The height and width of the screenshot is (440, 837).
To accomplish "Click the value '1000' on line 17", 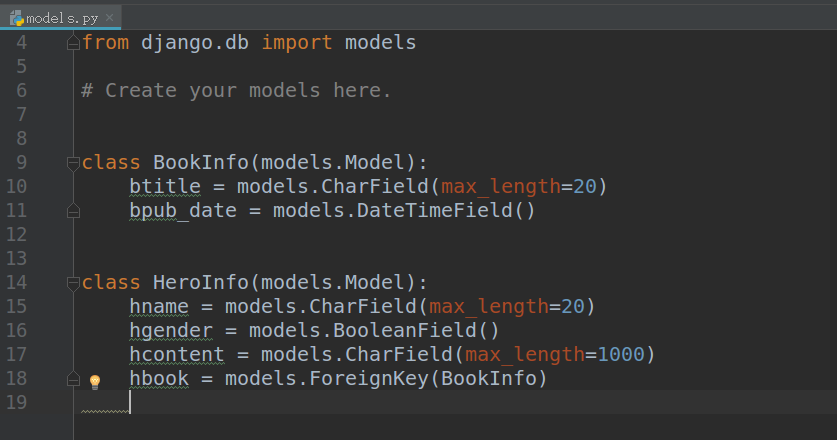I will pos(621,355).
